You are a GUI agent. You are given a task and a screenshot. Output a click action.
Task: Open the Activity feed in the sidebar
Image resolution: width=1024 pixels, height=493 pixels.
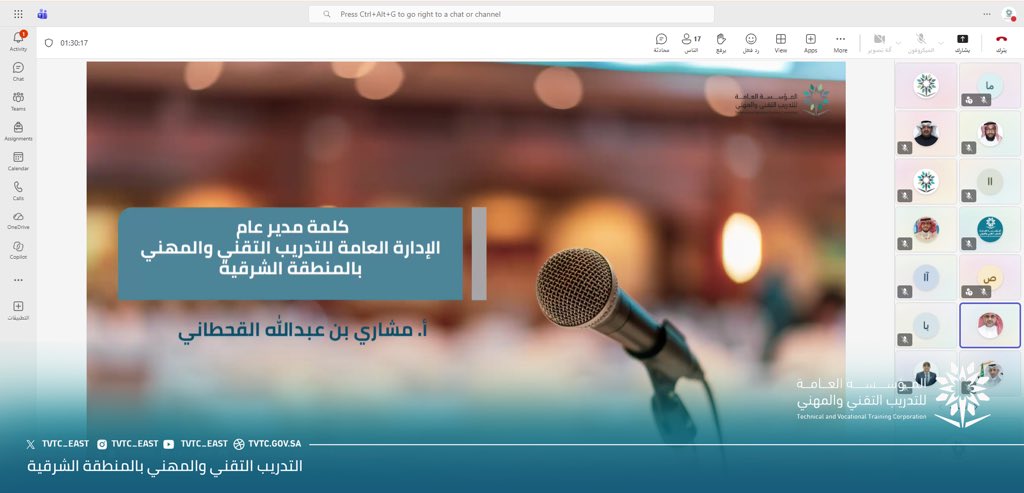[x=18, y=41]
